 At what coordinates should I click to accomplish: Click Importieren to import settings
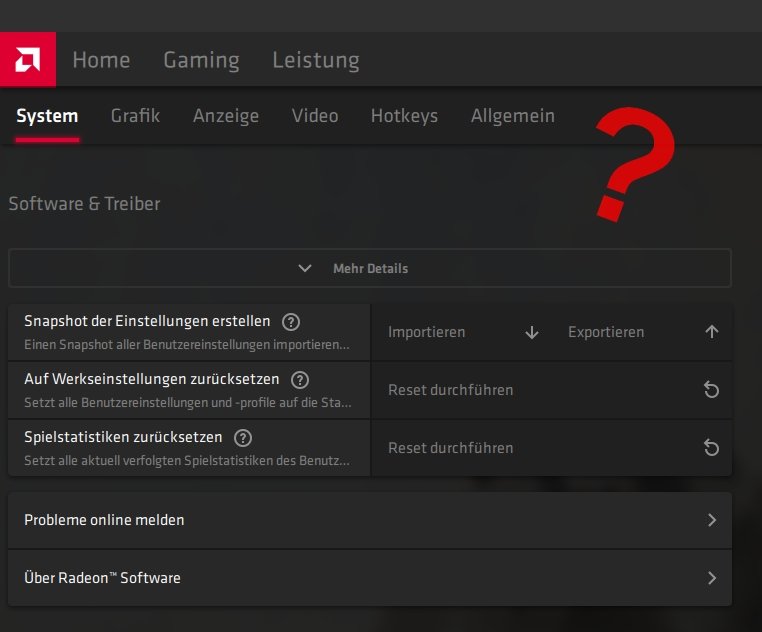click(426, 333)
